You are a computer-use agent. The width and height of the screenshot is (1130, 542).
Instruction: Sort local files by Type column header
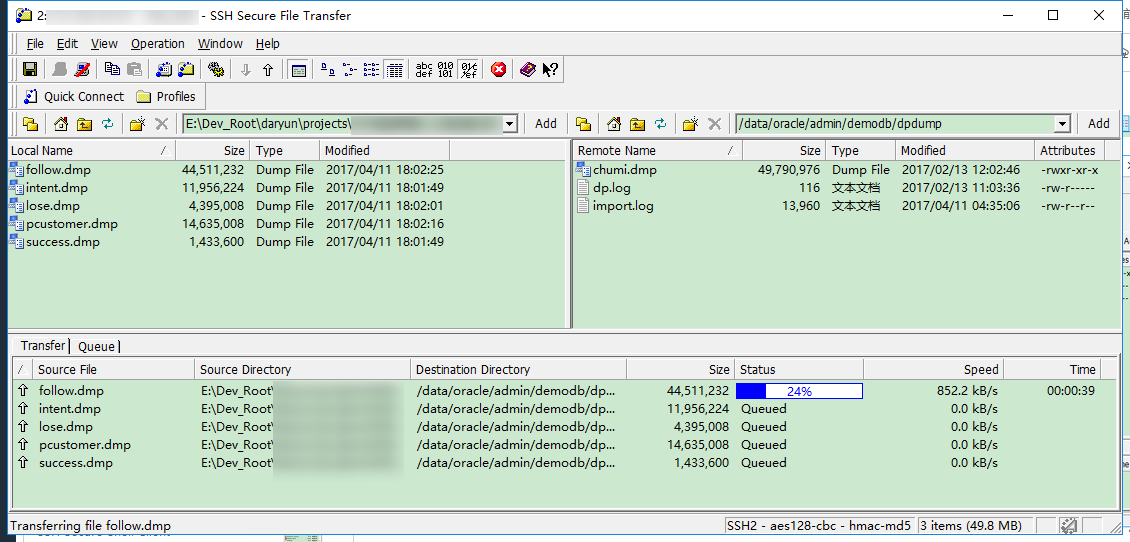pyautogui.click(x=285, y=151)
